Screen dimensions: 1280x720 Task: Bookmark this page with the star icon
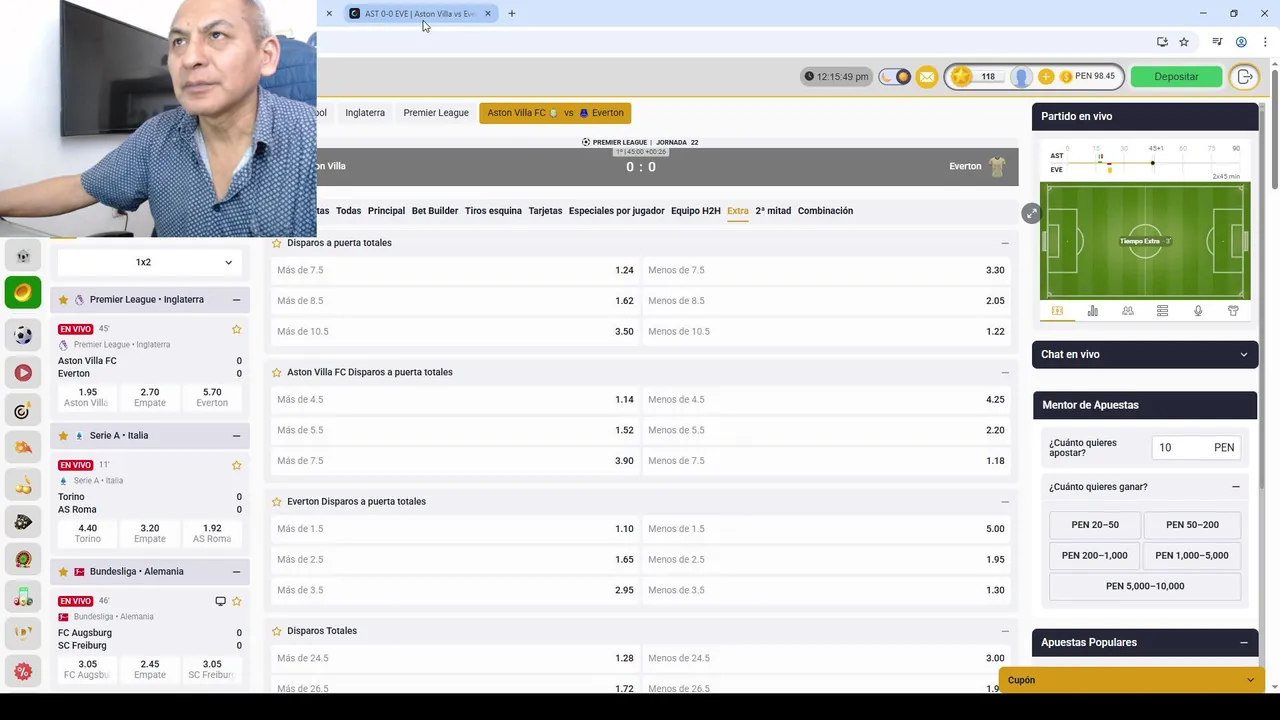[x=1184, y=42]
